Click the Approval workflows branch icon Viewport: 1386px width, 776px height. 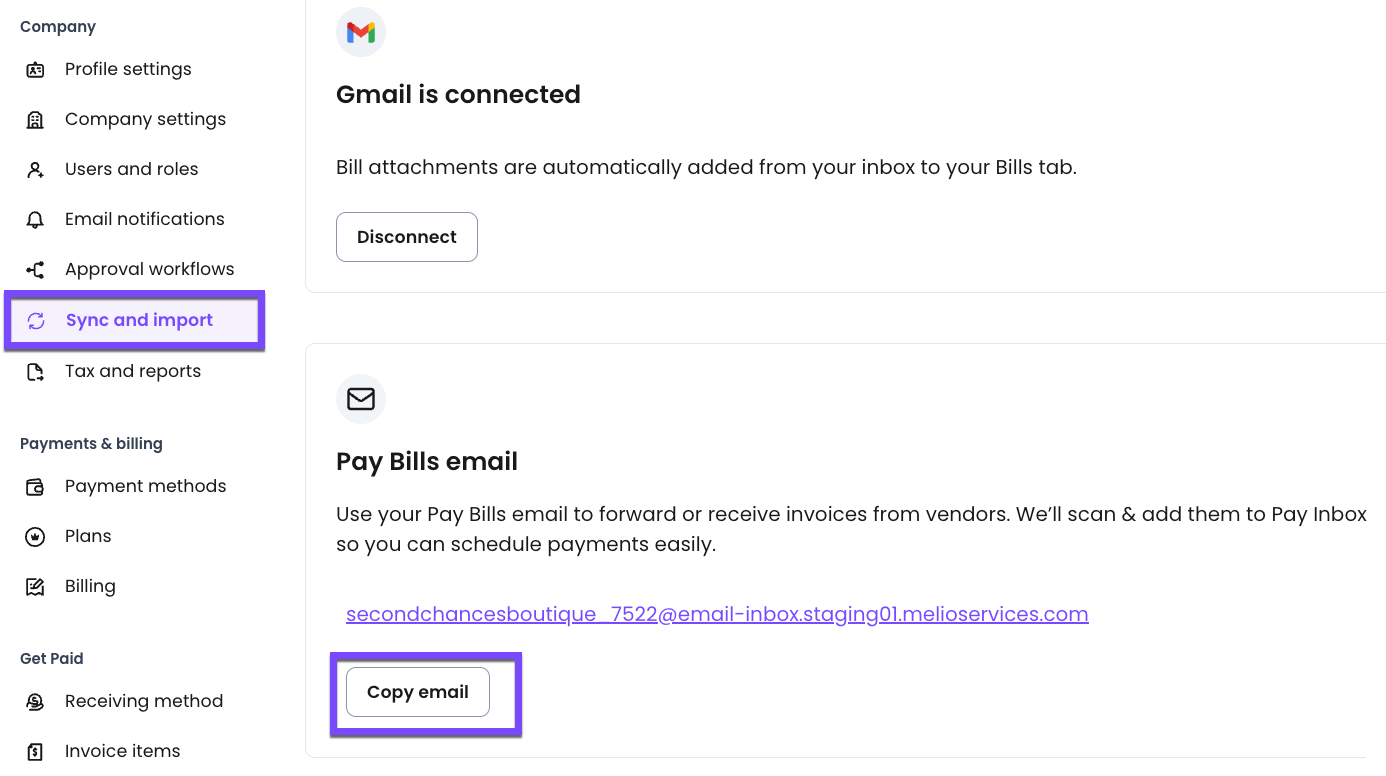coord(35,270)
